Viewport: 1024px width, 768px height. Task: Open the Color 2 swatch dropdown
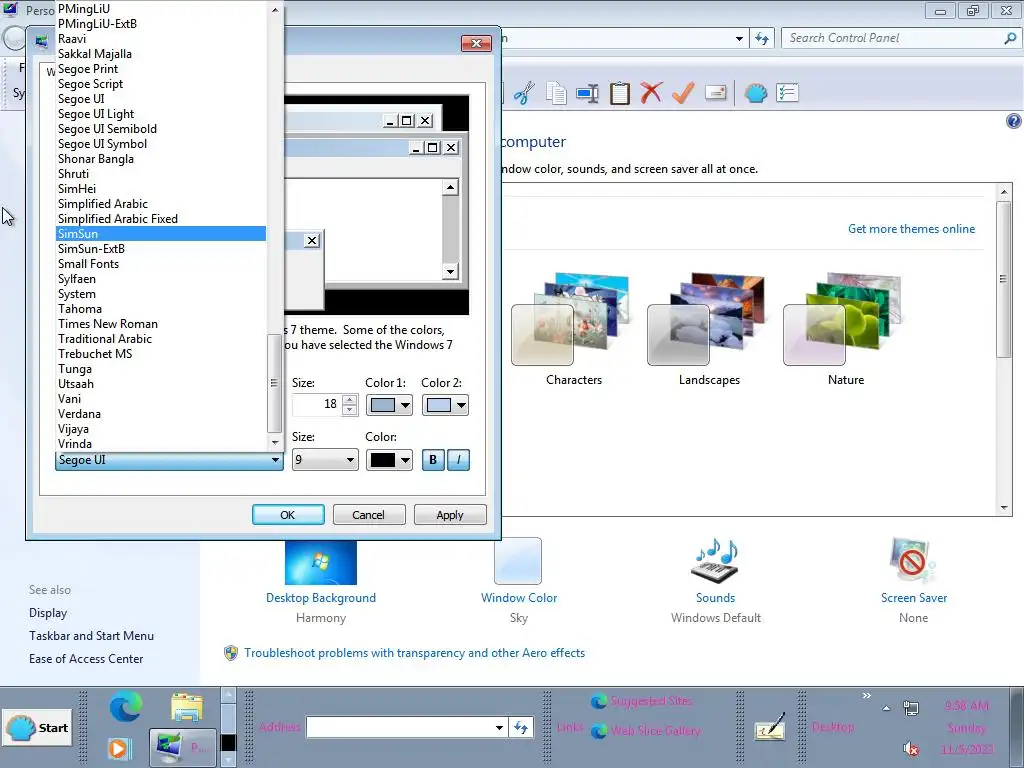click(x=445, y=405)
